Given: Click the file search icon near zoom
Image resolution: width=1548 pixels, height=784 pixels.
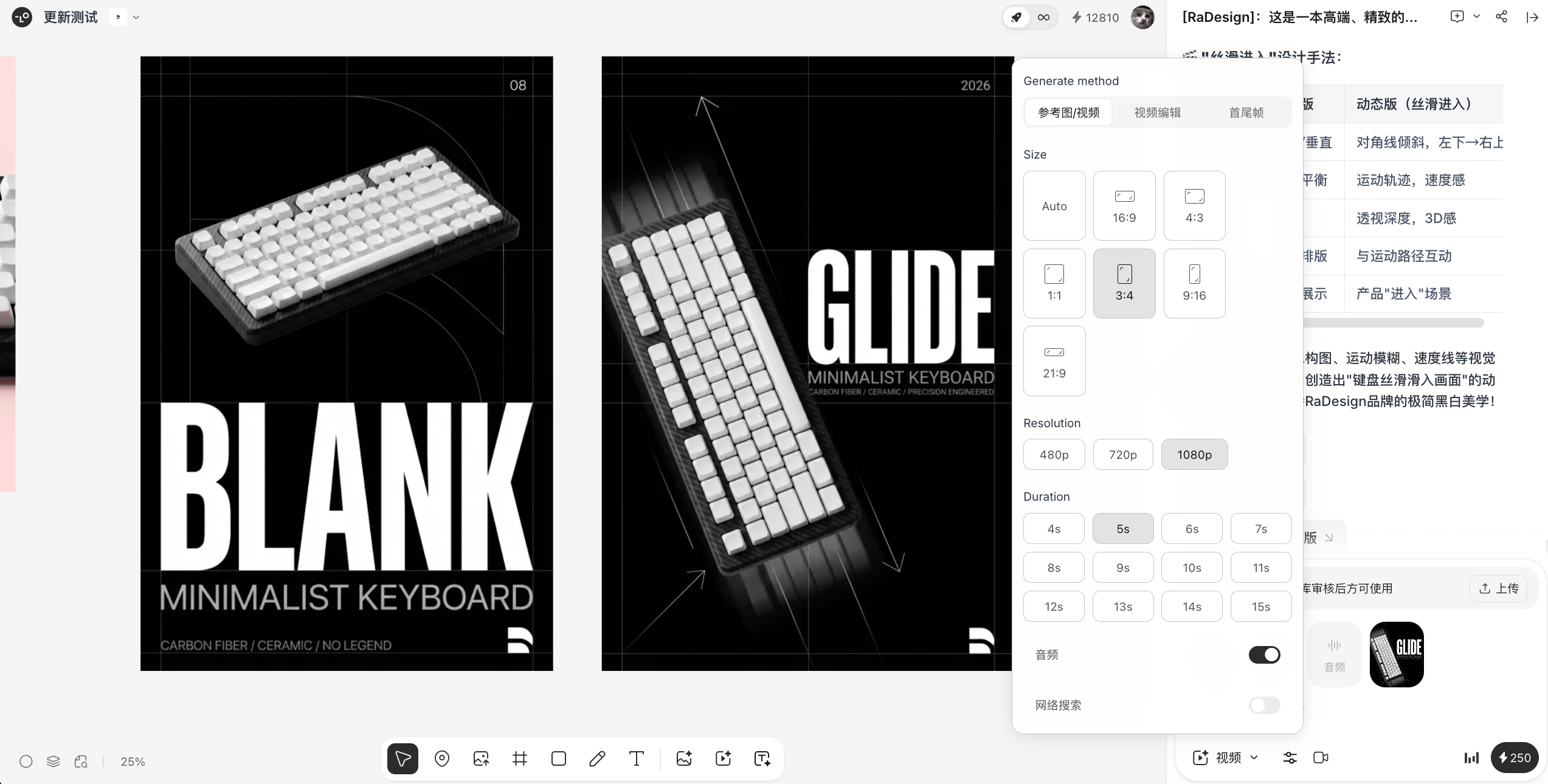Looking at the screenshot, I should [x=81, y=762].
